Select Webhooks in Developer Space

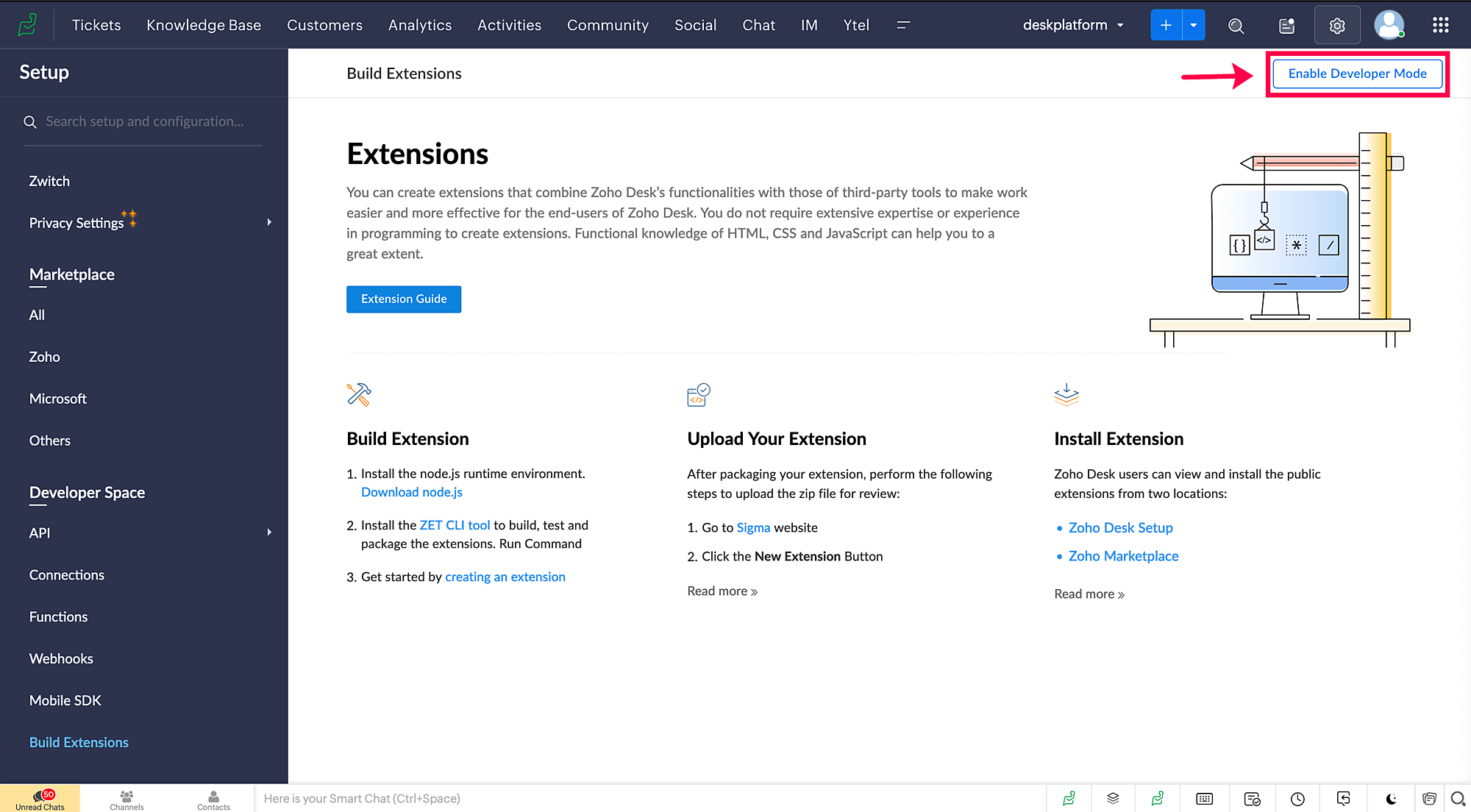[x=61, y=658]
